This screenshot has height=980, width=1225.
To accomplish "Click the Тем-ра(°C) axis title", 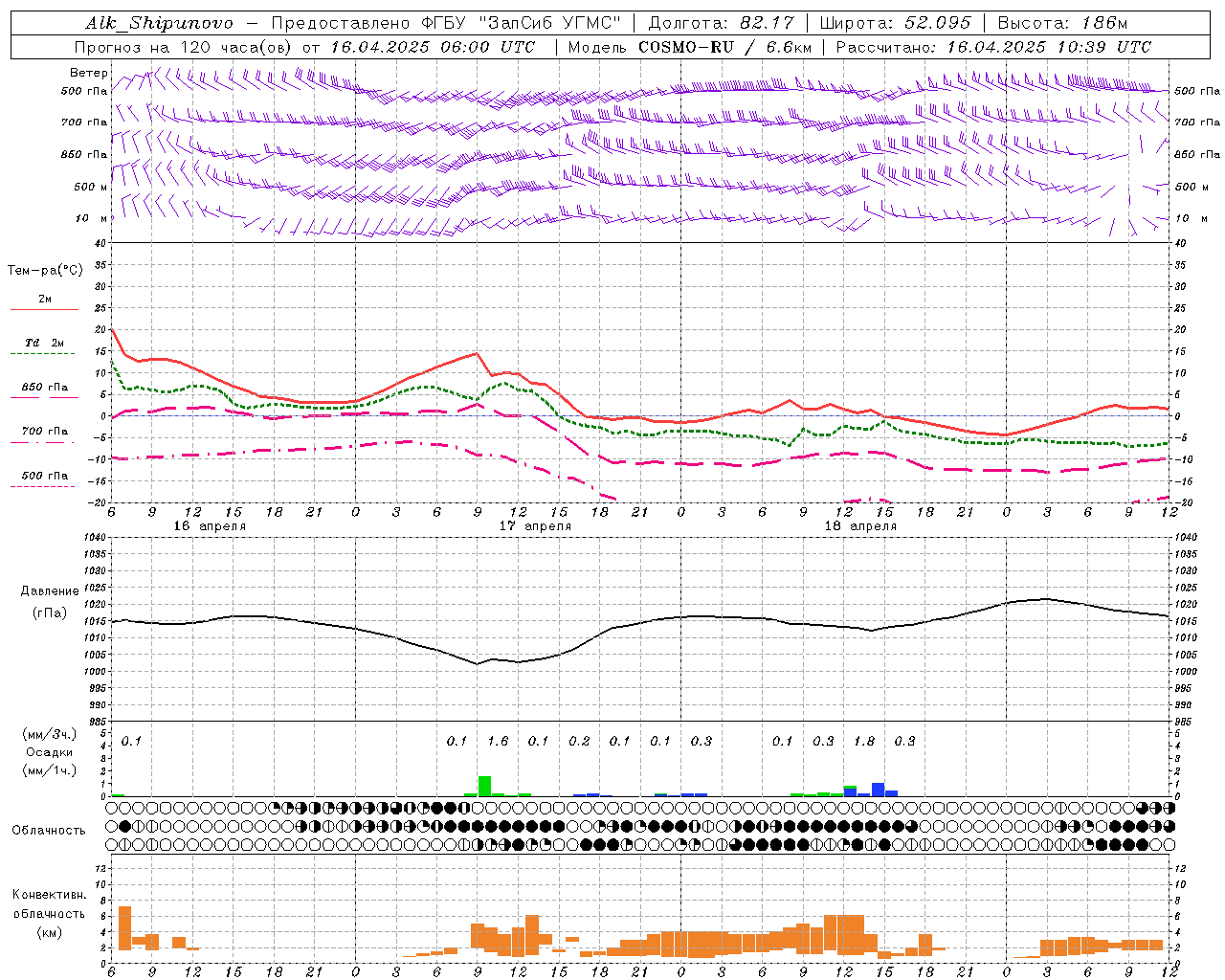I will point(45,271).
